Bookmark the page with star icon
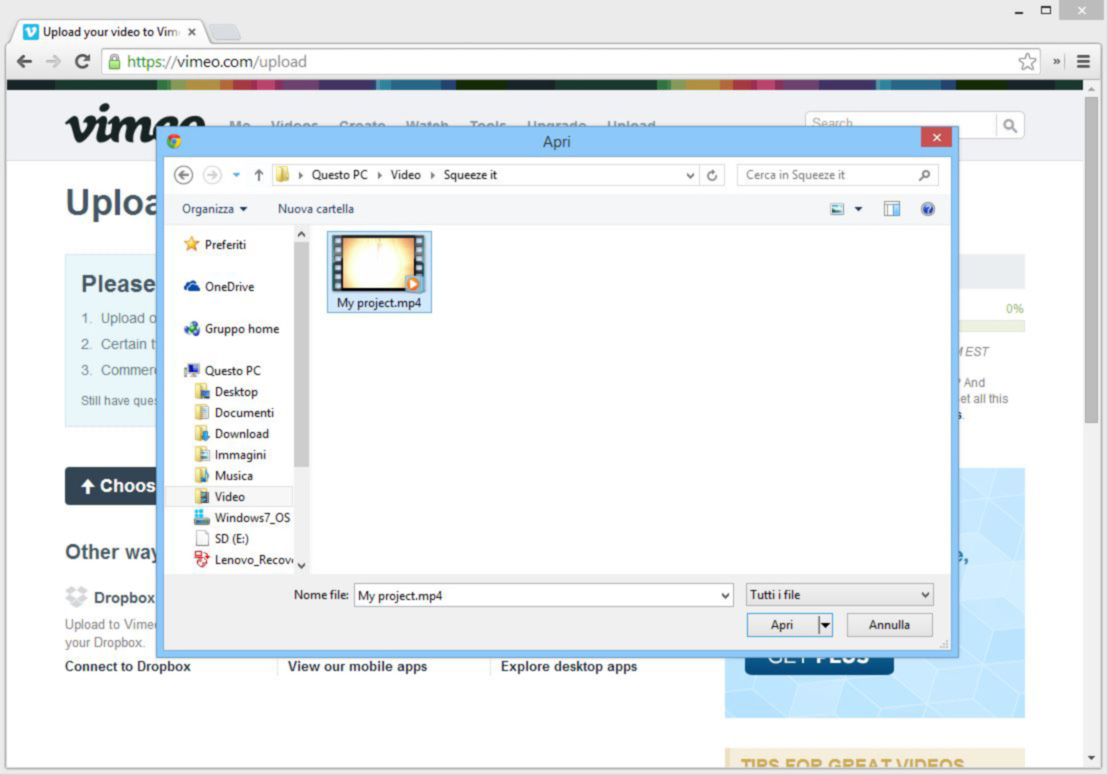Viewport: 1108px width, 775px height. click(x=1027, y=61)
